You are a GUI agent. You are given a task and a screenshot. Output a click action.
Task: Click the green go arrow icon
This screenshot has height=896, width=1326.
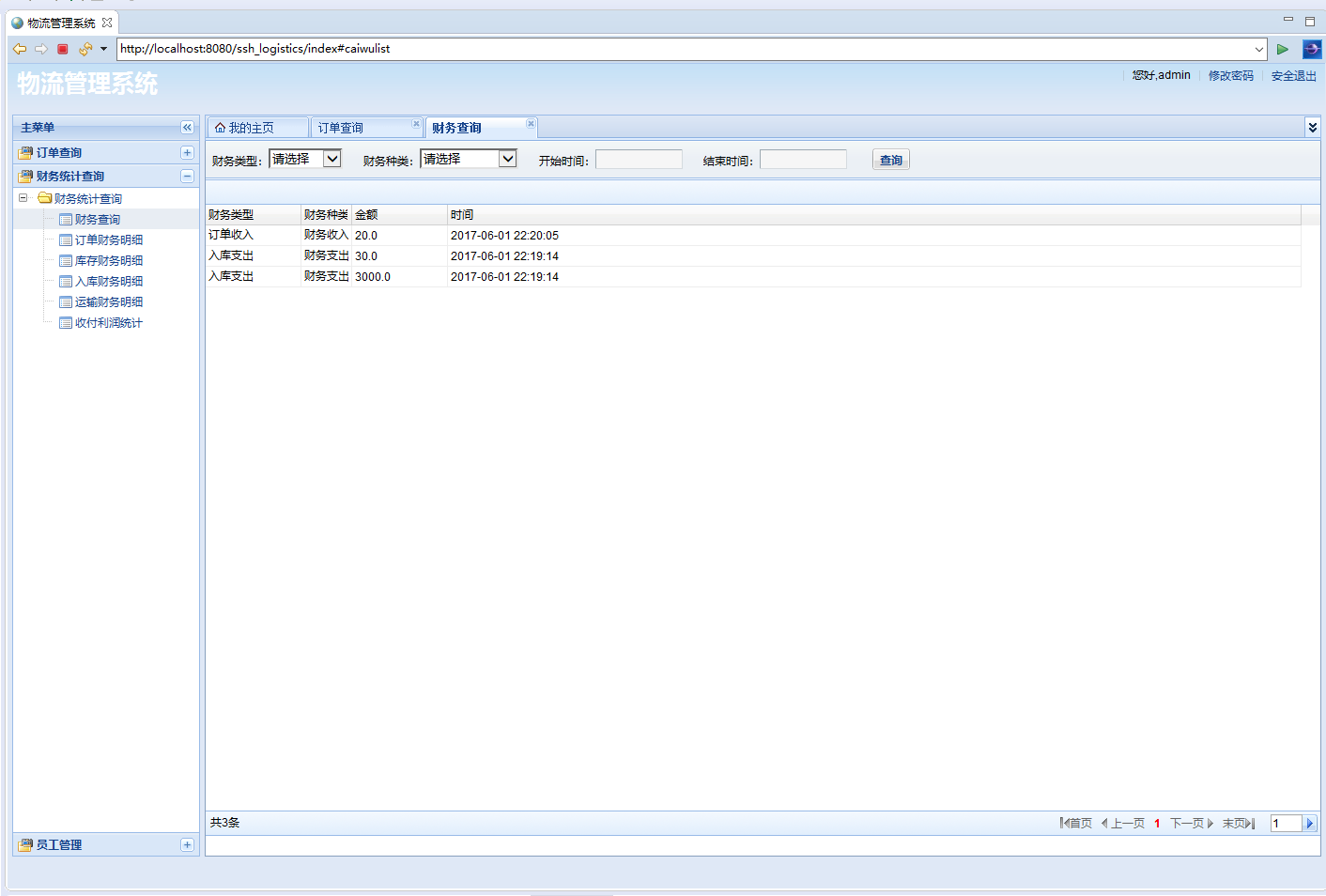(x=1282, y=49)
